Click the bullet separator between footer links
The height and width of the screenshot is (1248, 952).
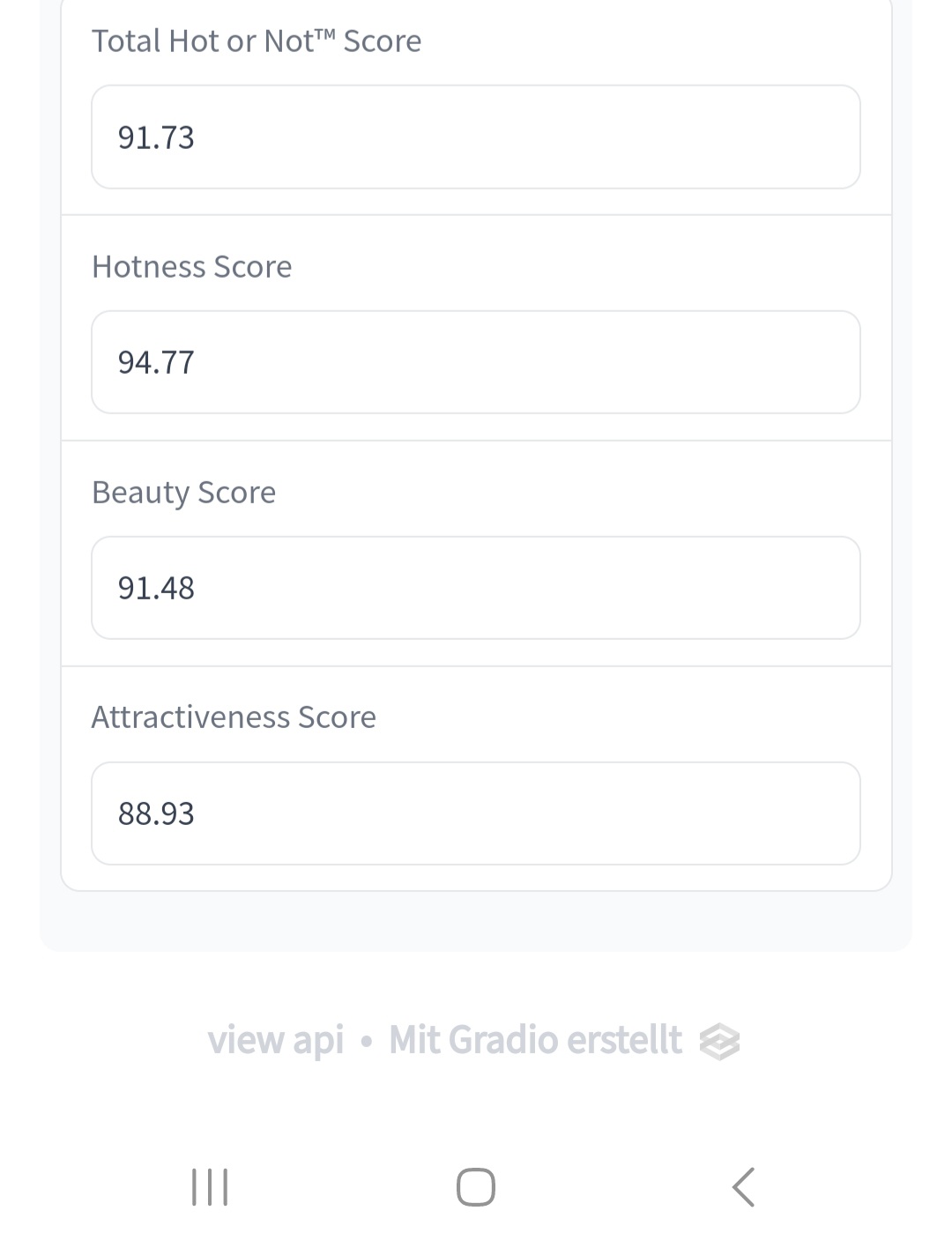[367, 1042]
